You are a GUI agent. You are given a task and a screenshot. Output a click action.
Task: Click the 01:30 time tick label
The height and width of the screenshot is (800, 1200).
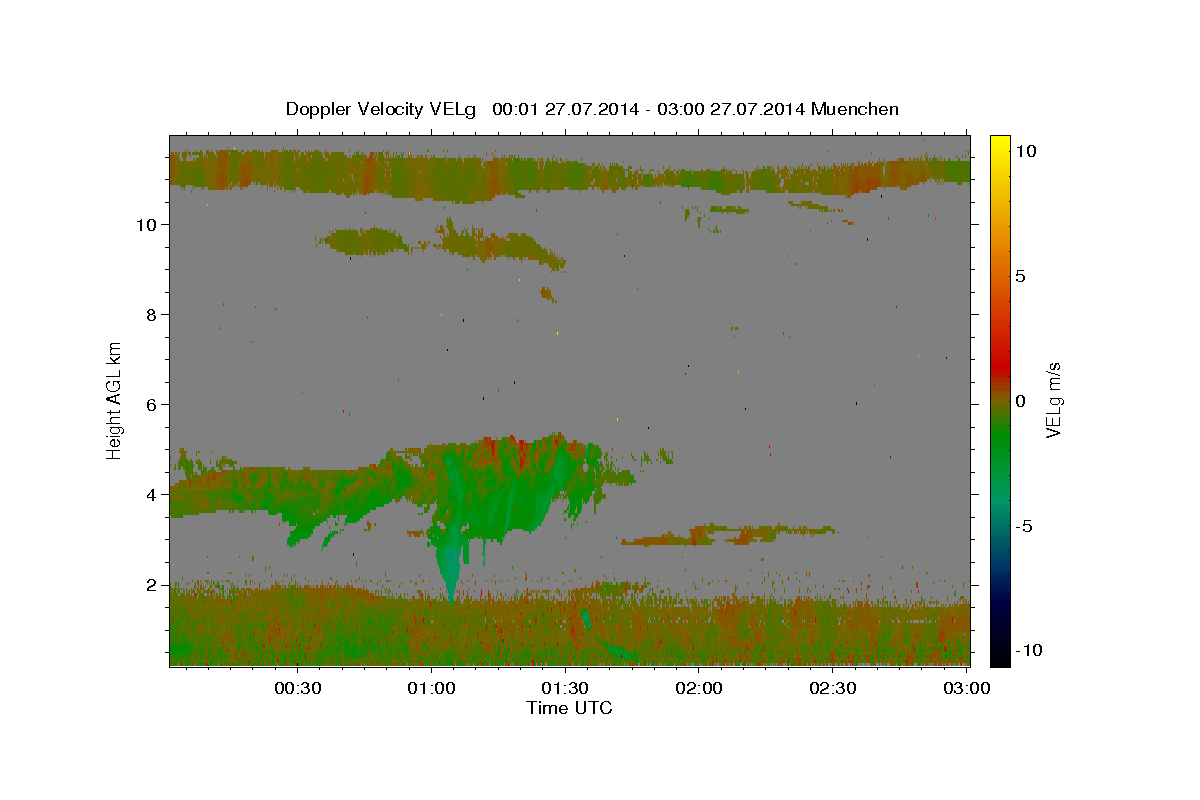click(x=565, y=688)
